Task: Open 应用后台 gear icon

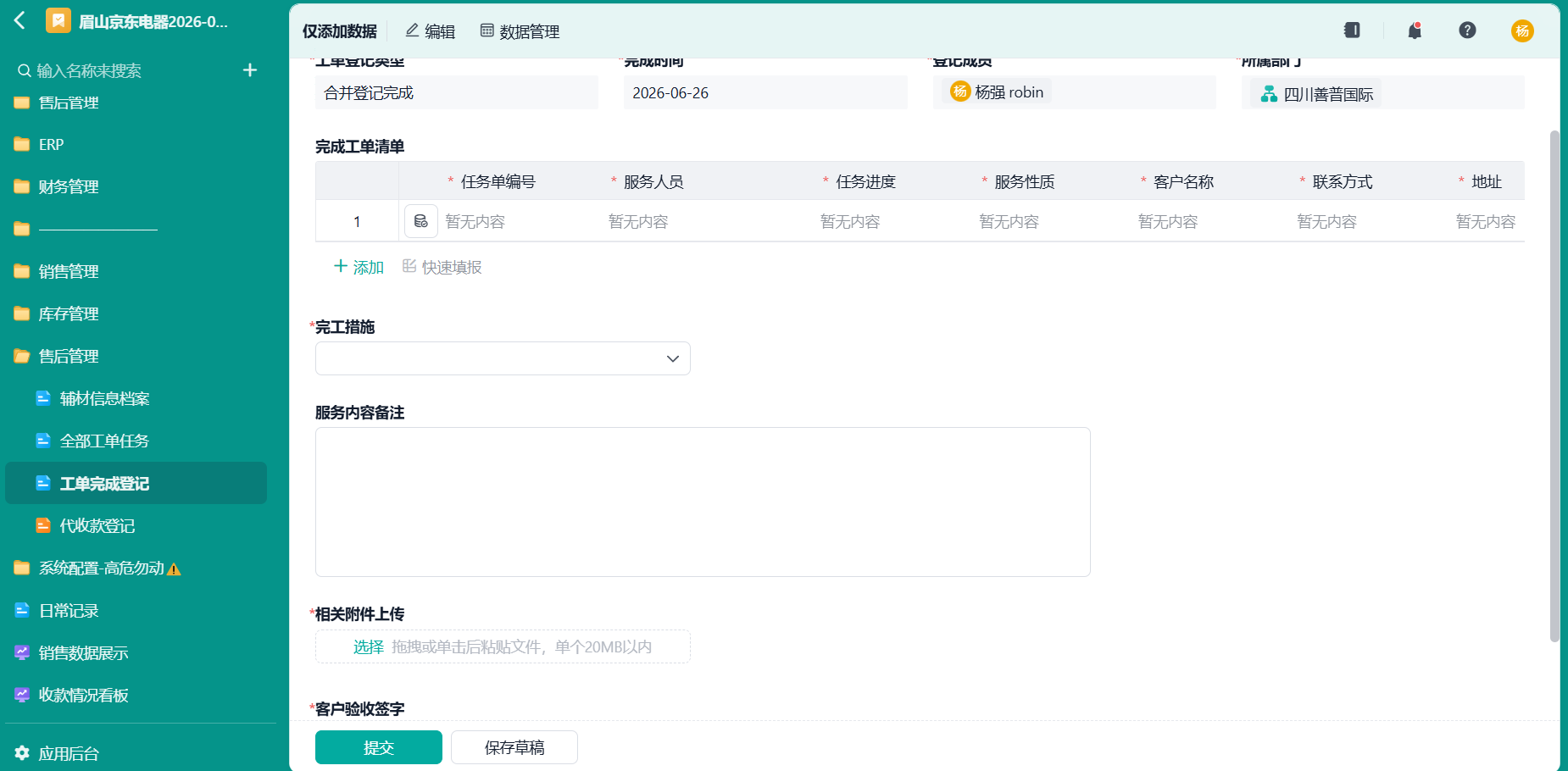Action: click(x=22, y=753)
